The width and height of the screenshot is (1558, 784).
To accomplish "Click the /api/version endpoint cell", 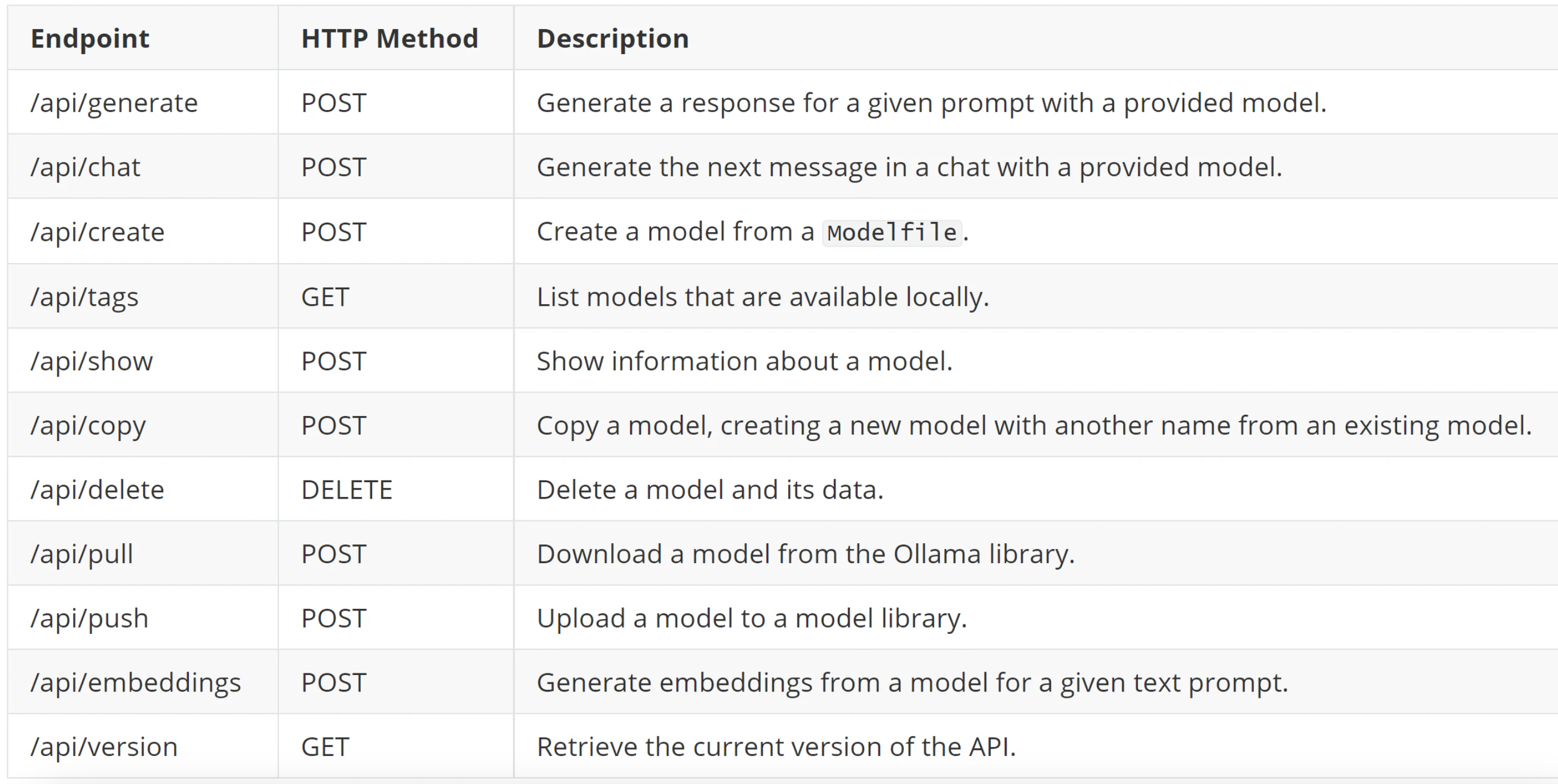I will click(x=104, y=746).
